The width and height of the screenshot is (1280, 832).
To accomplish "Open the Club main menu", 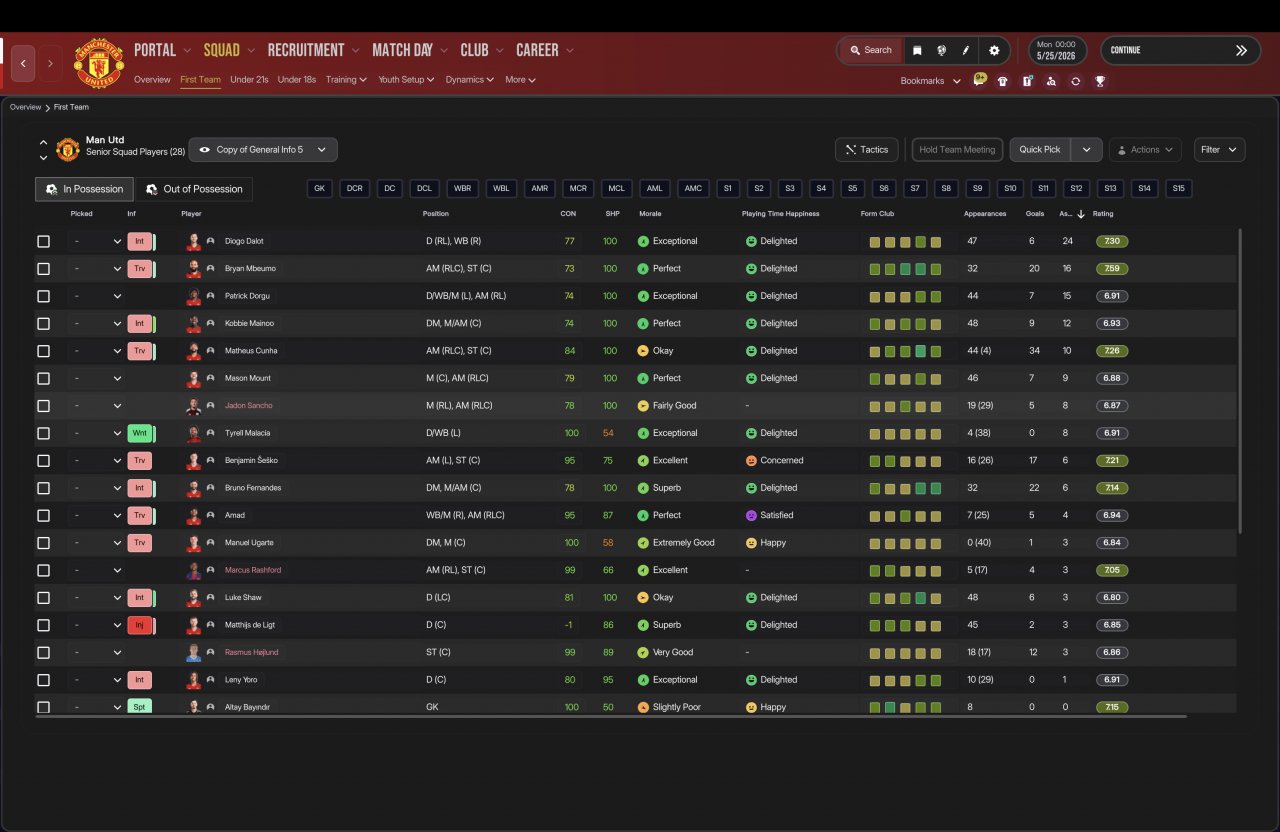I will 480,50.
